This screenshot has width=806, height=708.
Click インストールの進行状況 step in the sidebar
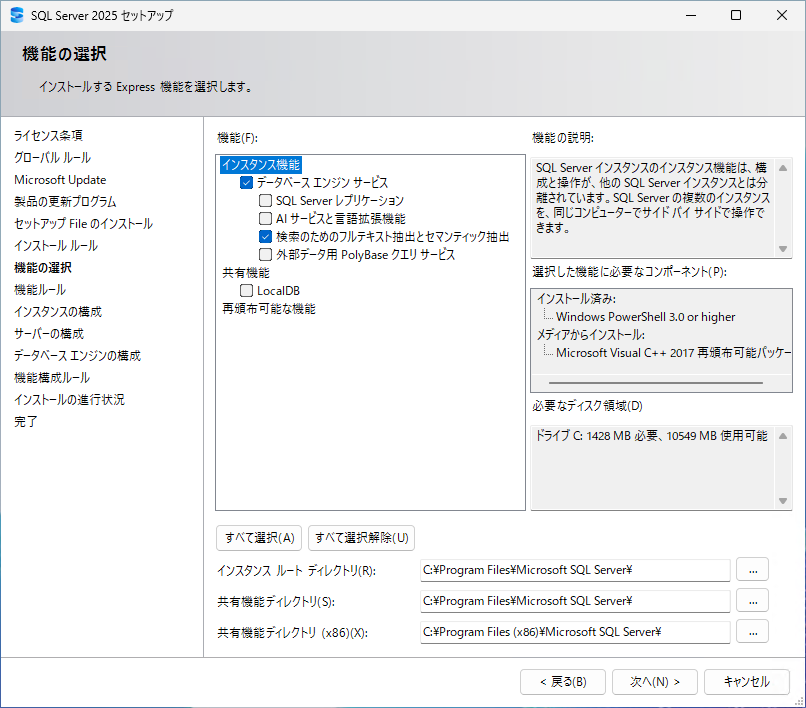[x=69, y=400]
